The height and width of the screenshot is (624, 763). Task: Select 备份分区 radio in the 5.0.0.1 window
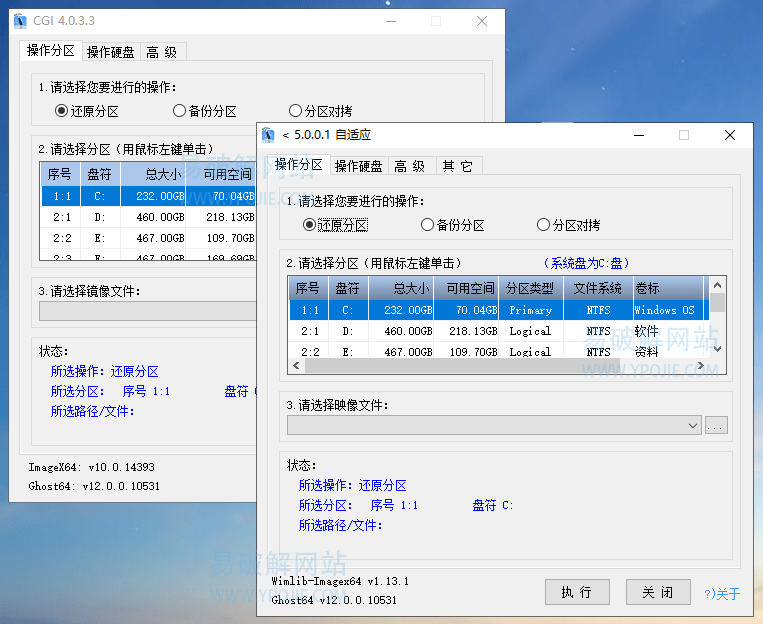coord(428,225)
